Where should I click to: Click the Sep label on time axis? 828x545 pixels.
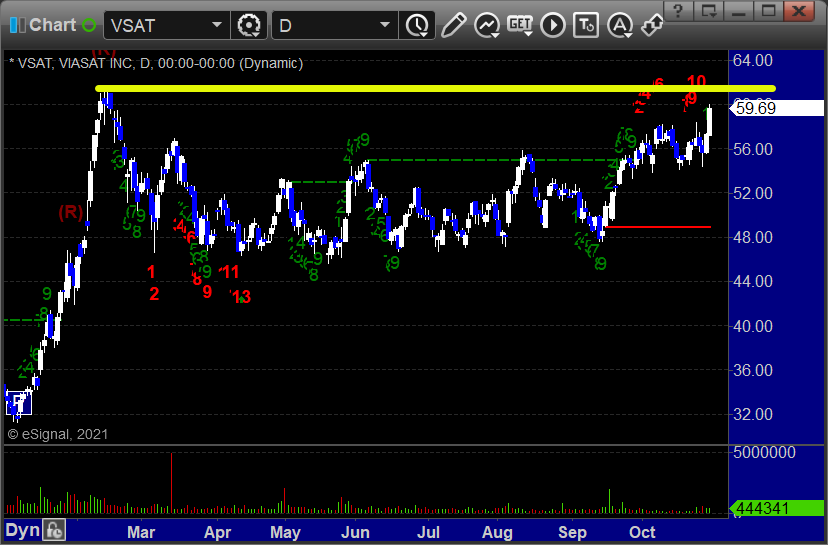coord(572,532)
